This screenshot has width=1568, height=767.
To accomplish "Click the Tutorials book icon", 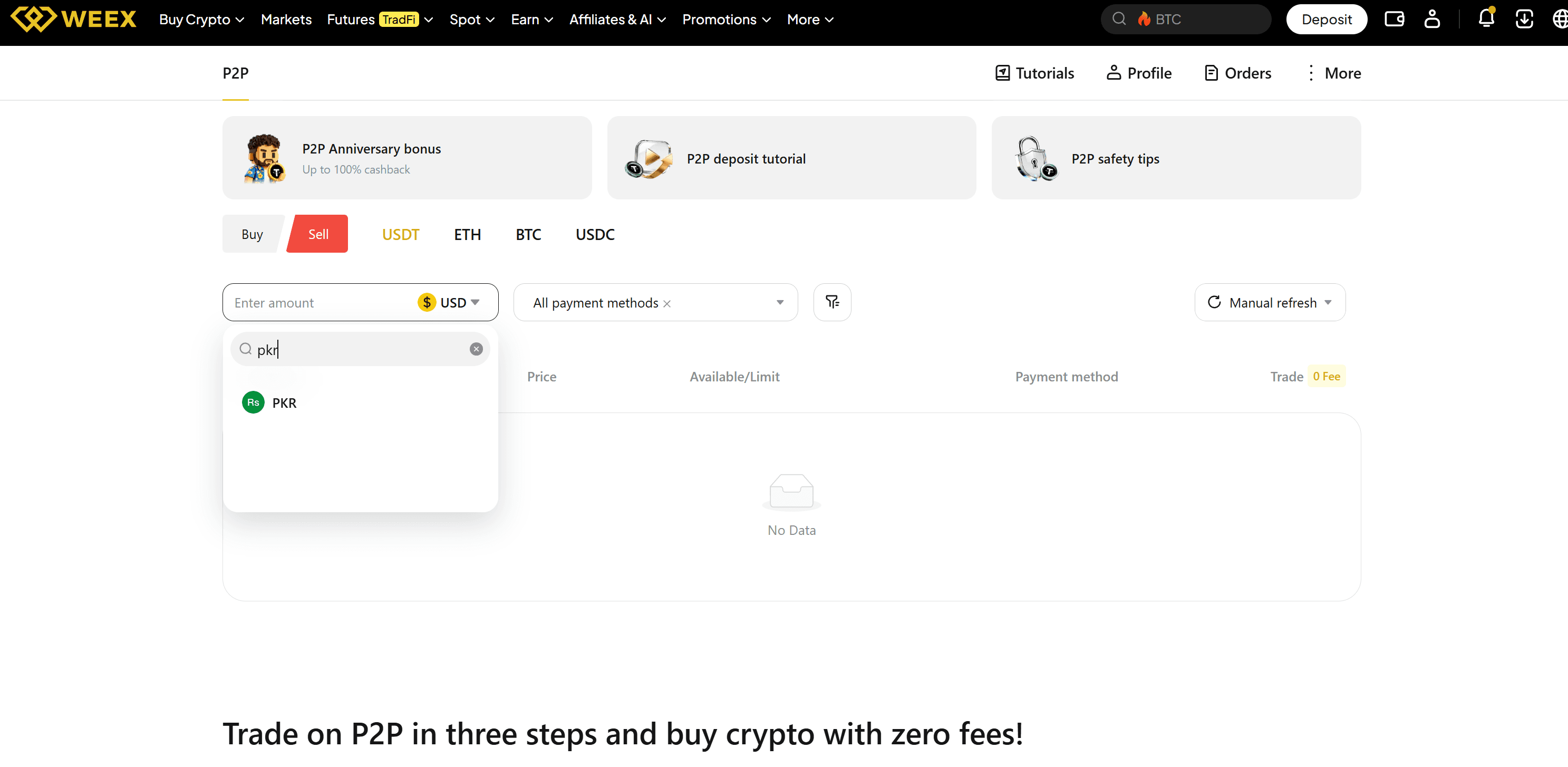I will click(x=1002, y=73).
